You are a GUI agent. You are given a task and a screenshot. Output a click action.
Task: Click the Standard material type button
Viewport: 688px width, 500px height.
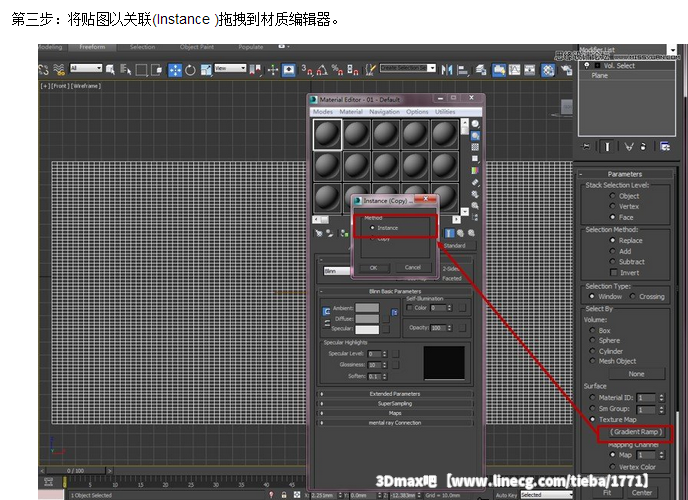click(x=457, y=246)
